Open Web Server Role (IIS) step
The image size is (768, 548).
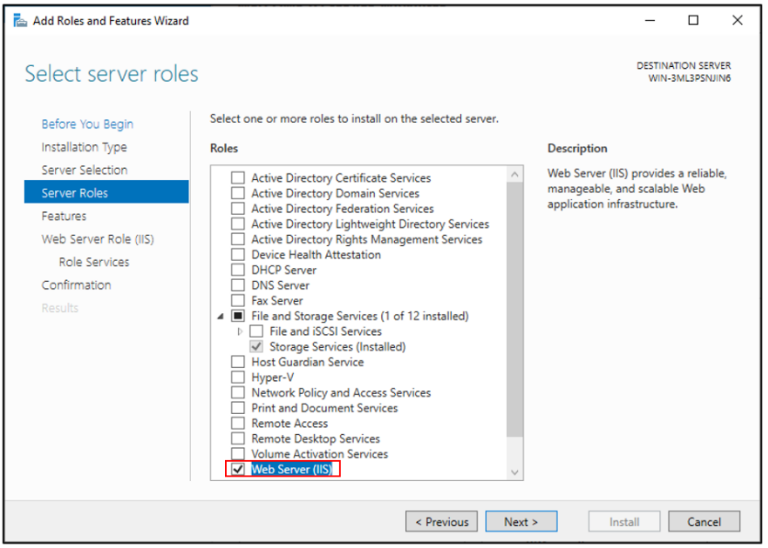[97, 239]
